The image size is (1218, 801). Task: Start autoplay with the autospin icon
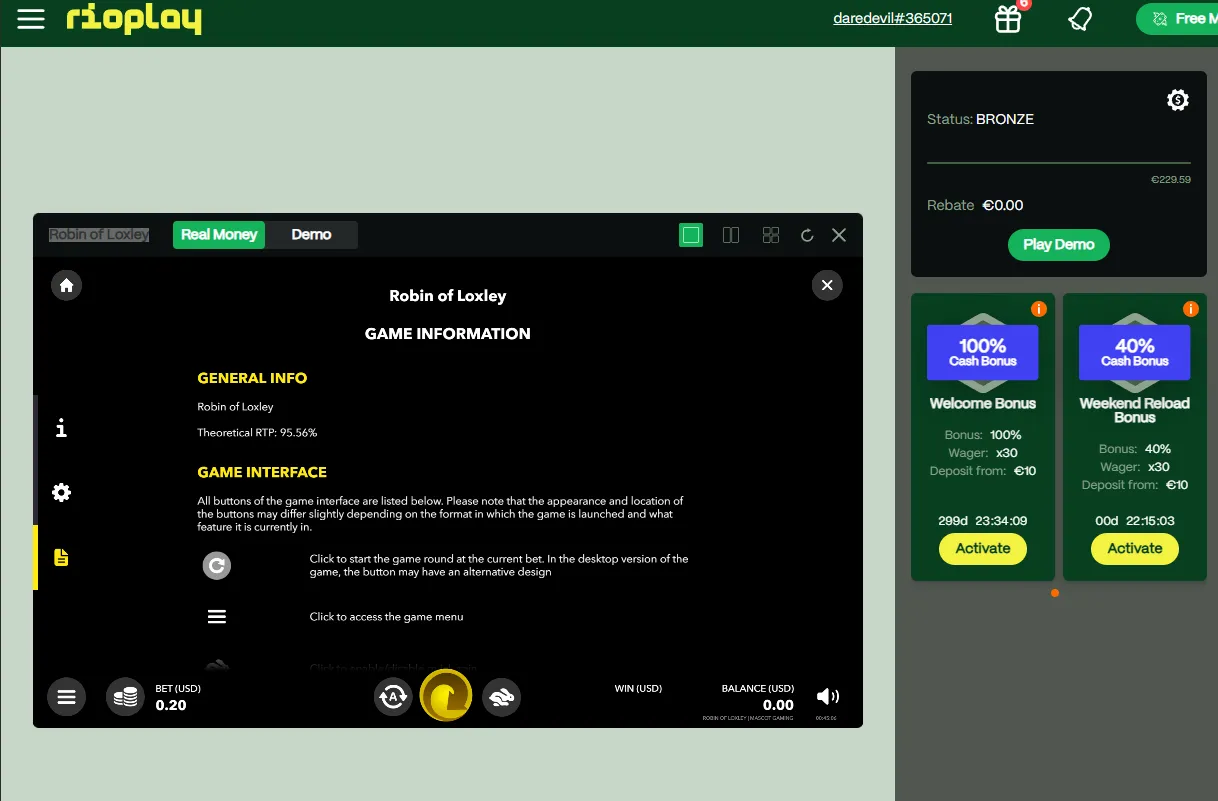[393, 696]
